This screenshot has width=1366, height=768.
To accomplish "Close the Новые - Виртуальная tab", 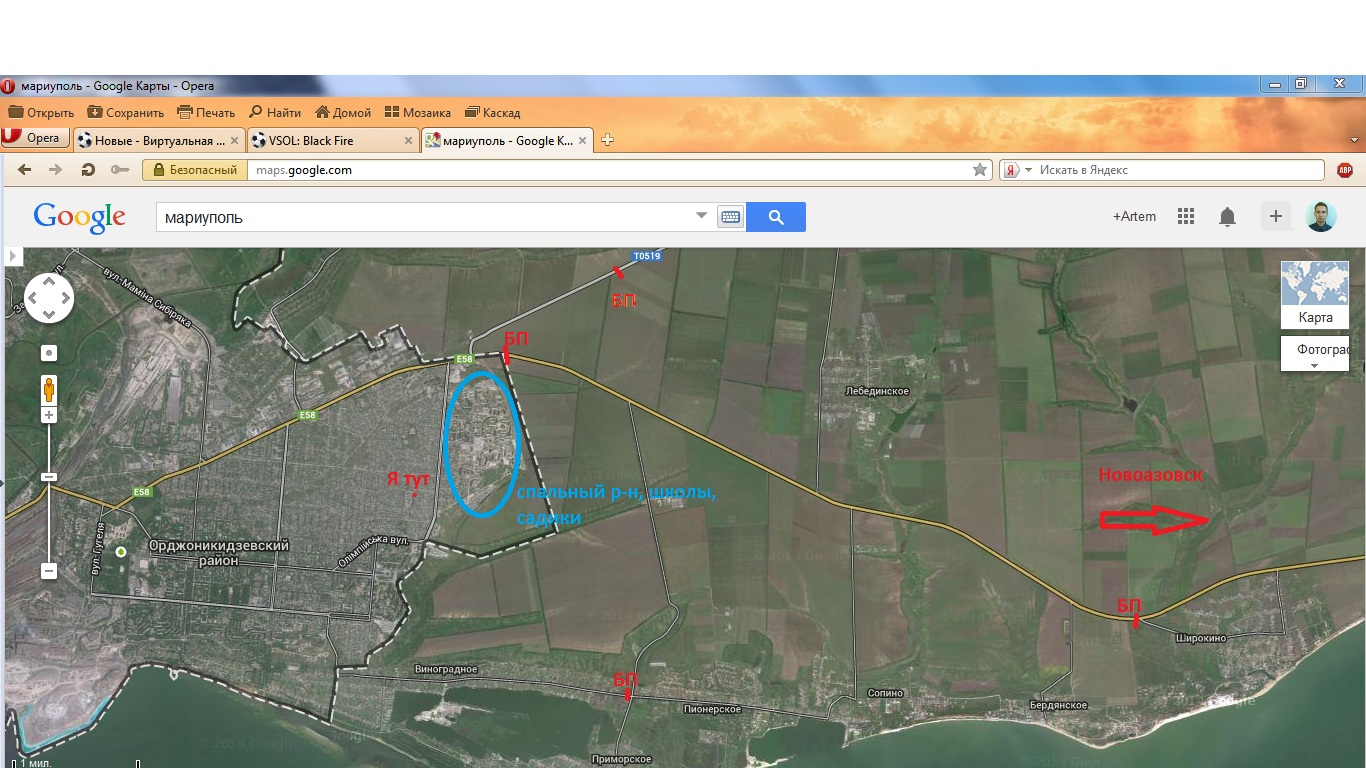I will (x=235, y=141).
